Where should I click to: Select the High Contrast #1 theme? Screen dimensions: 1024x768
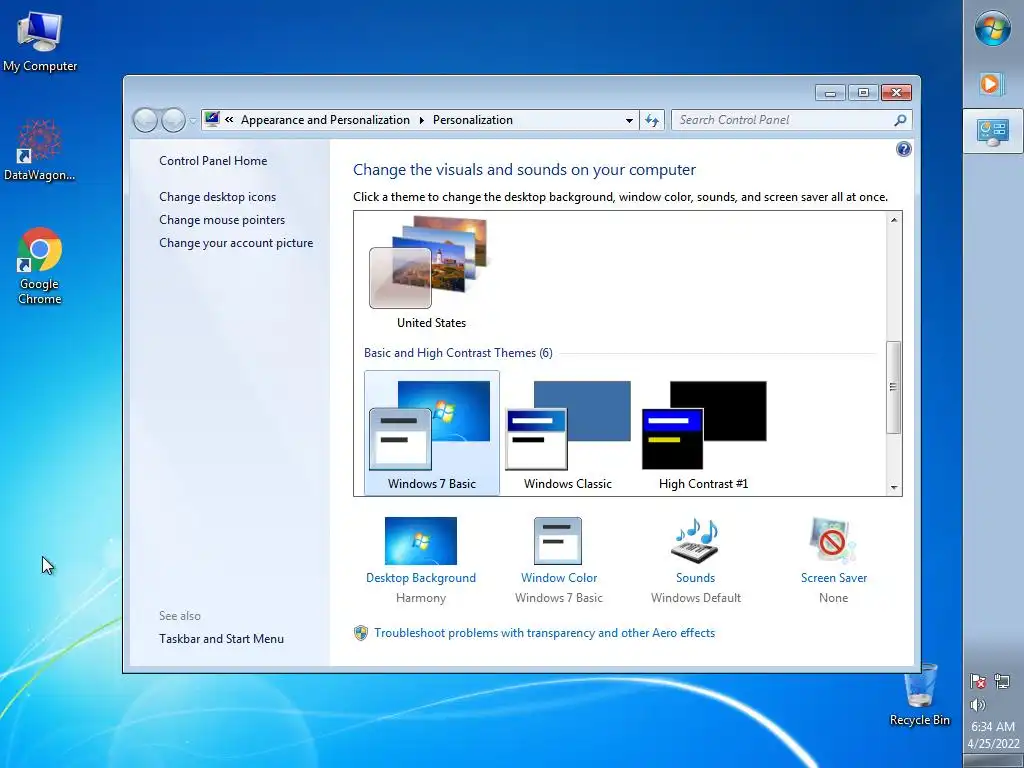(703, 433)
